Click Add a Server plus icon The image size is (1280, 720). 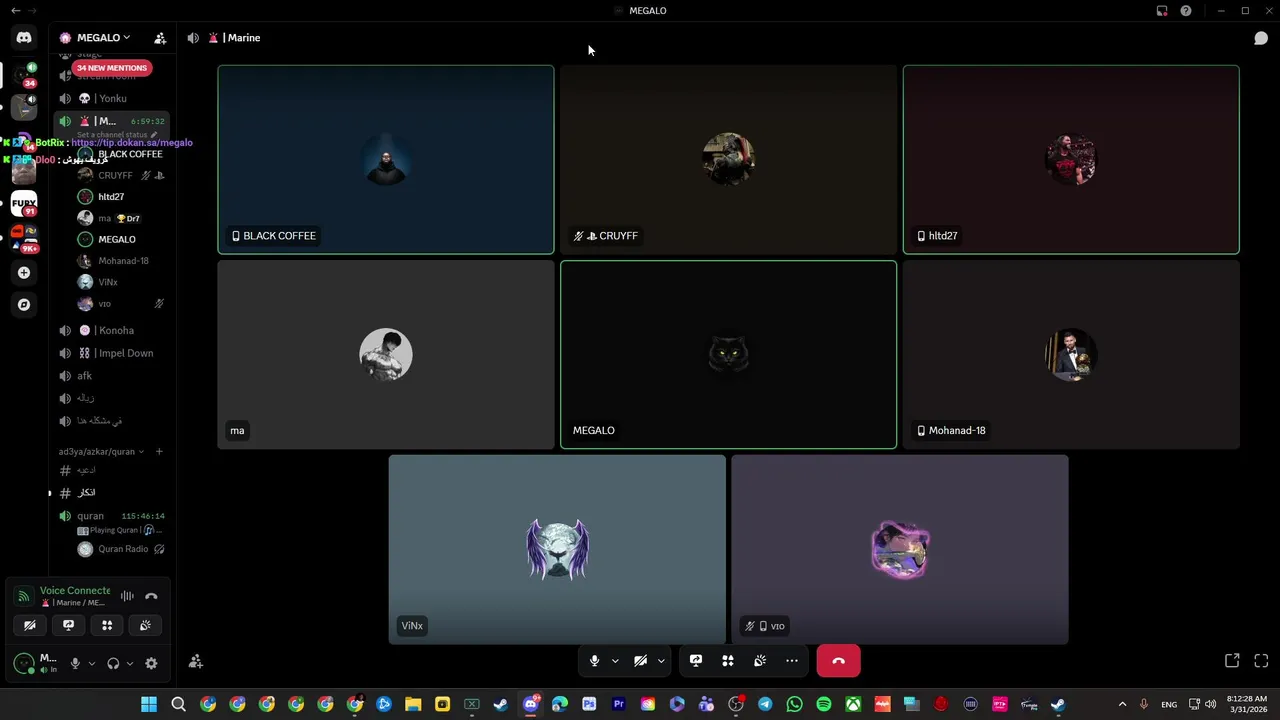point(24,272)
